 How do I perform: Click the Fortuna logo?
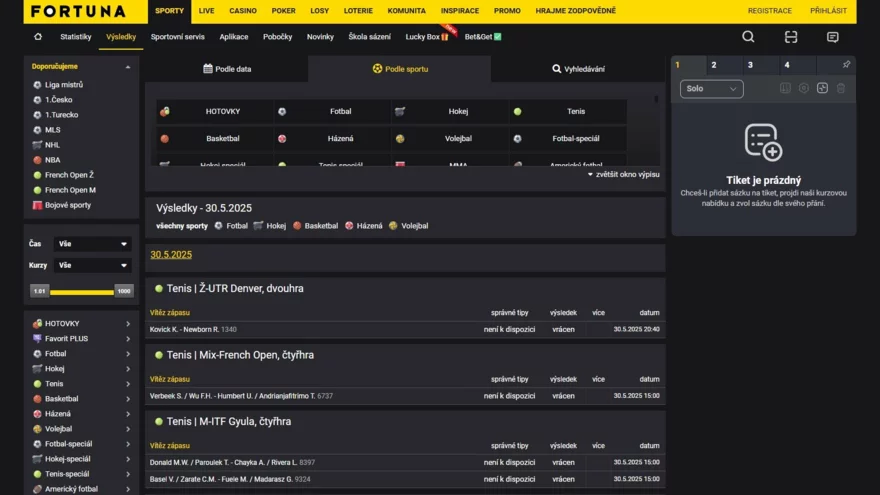tap(79, 11)
